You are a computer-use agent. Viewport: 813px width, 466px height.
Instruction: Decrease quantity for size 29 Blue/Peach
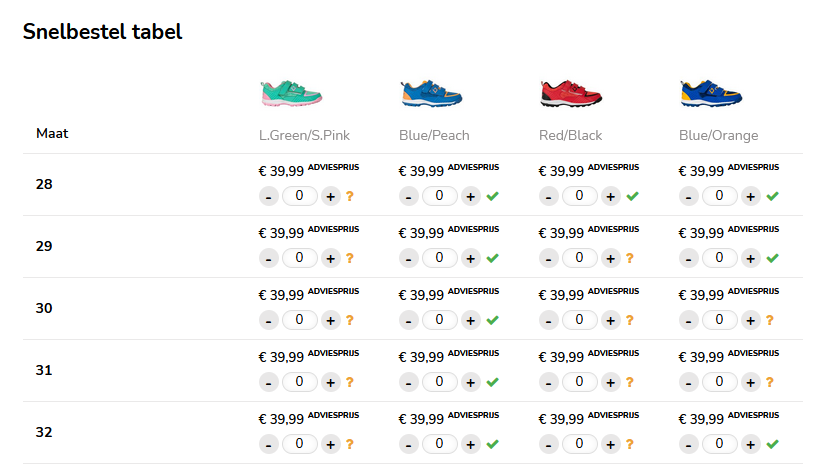409,258
